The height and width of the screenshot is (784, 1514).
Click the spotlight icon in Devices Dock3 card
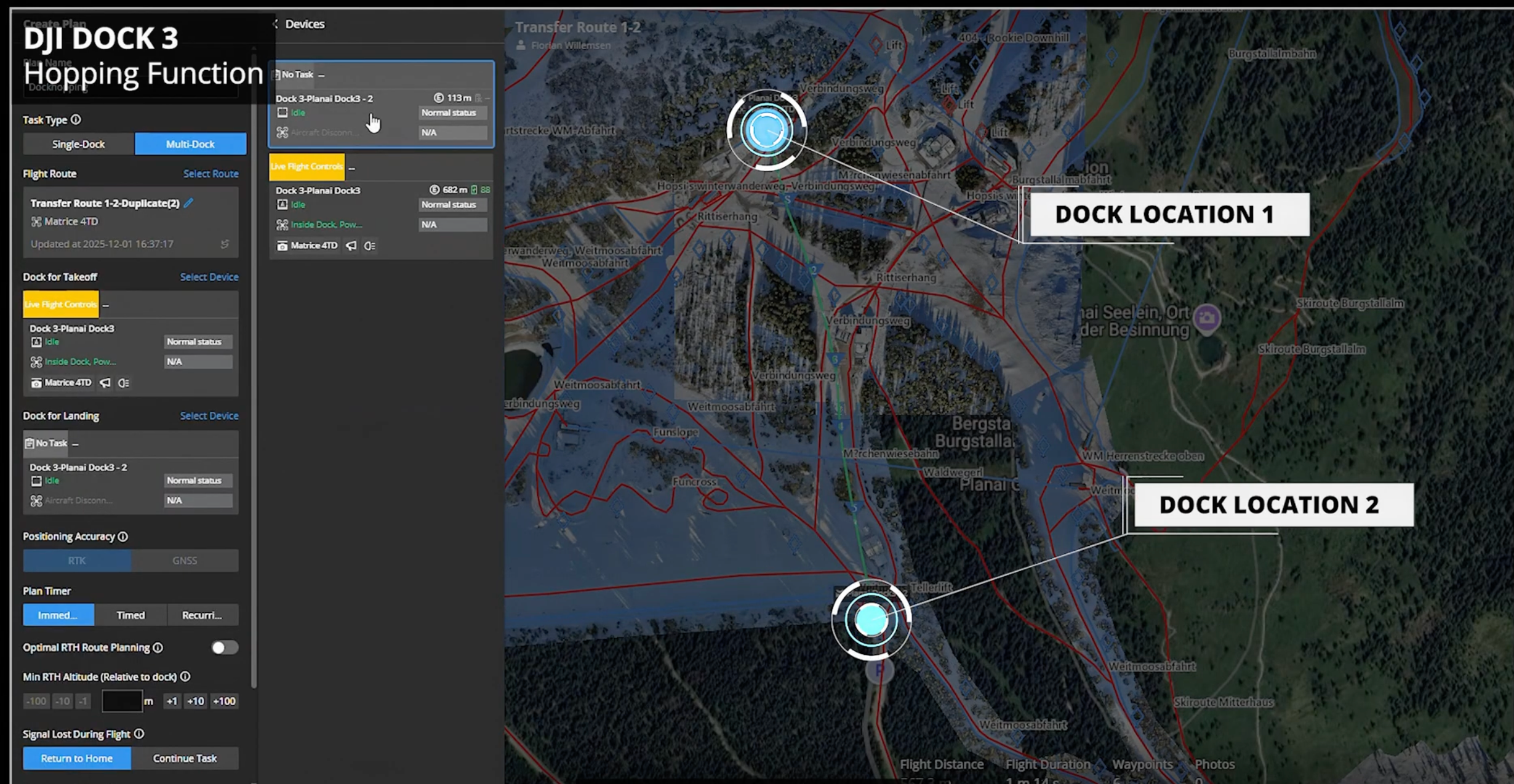pos(369,246)
